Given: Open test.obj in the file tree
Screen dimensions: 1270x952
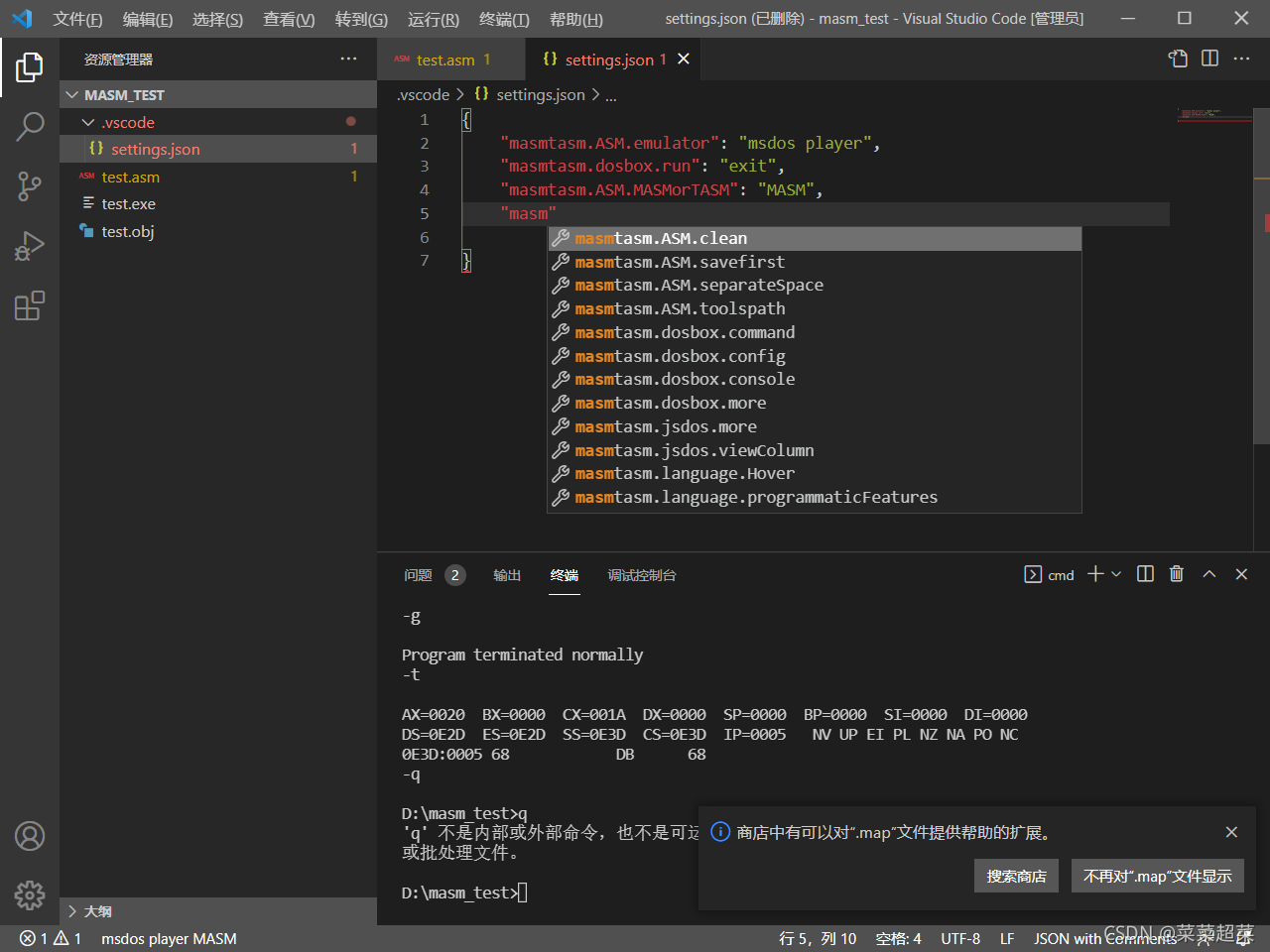Looking at the screenshot, I should coord(218,231).
